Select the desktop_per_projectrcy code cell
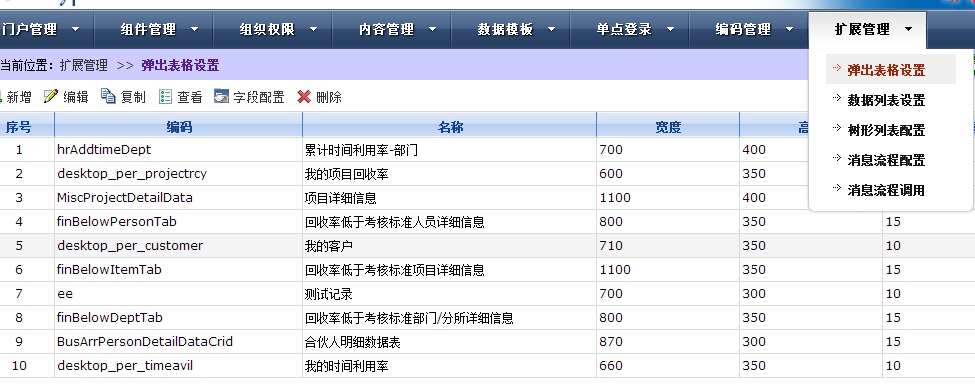This screenshot has height=385, width=975. [x=178, y=174]
